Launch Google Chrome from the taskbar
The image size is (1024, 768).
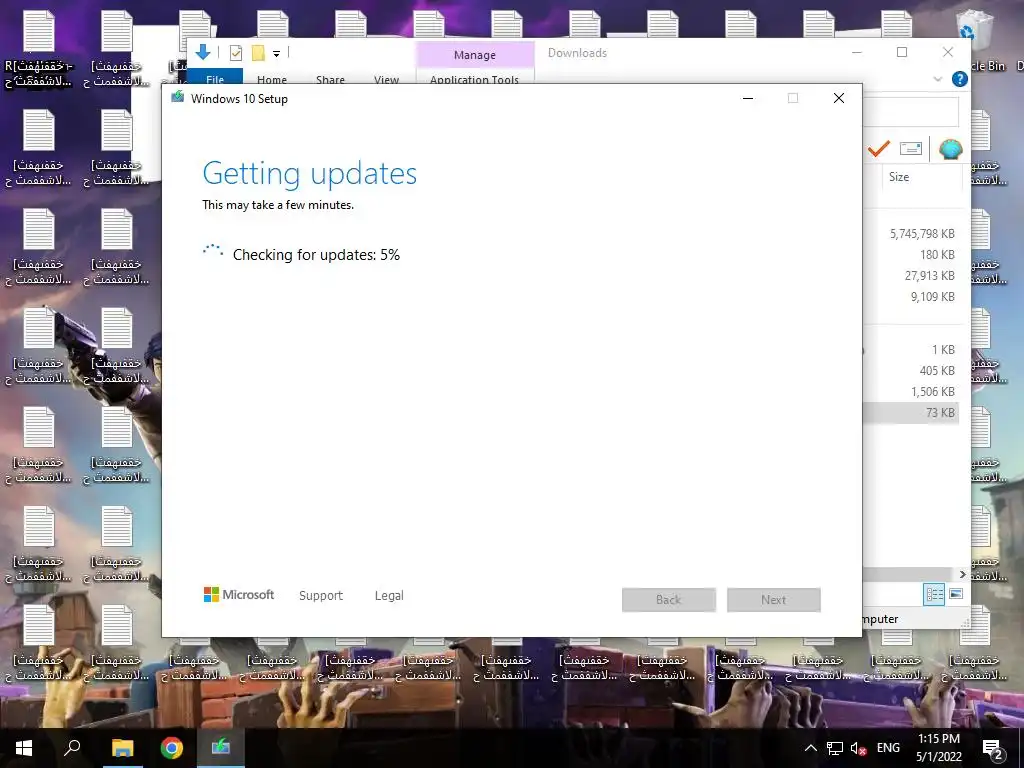[172, 748]
